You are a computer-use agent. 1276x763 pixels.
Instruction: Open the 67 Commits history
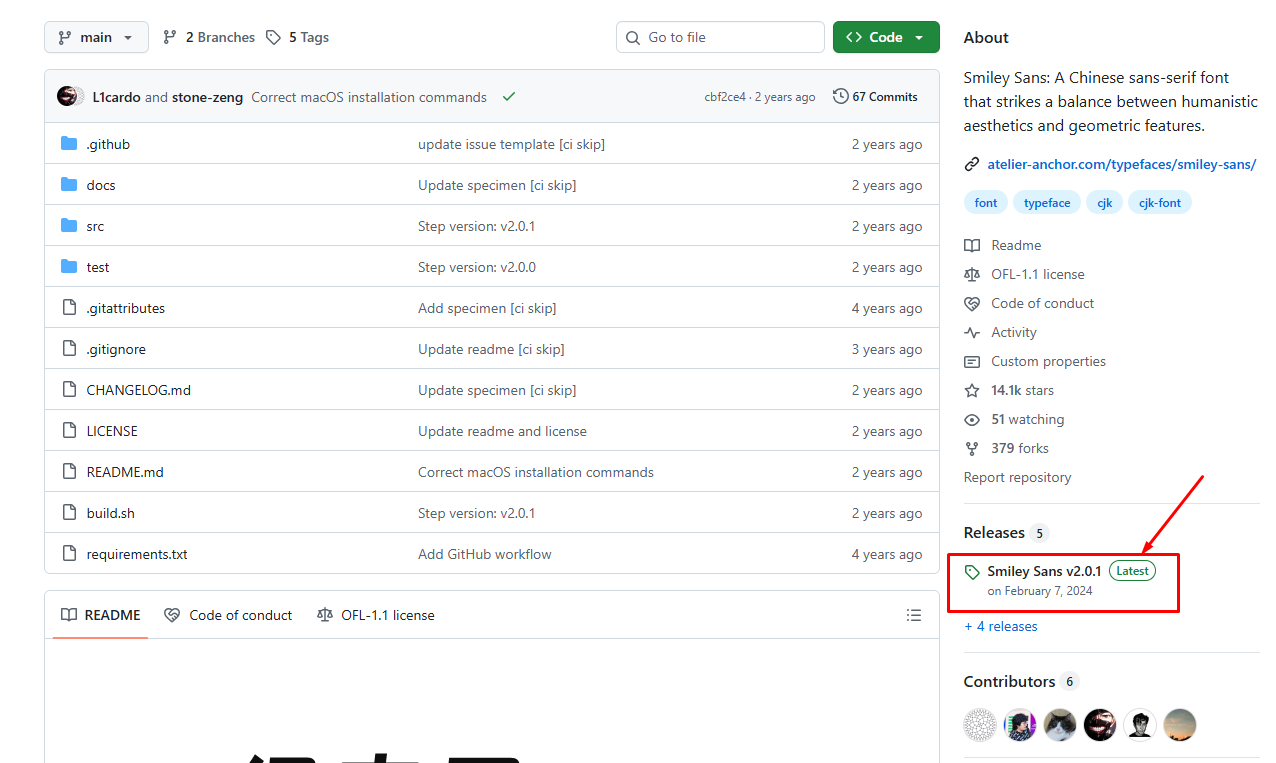(875, 97)
